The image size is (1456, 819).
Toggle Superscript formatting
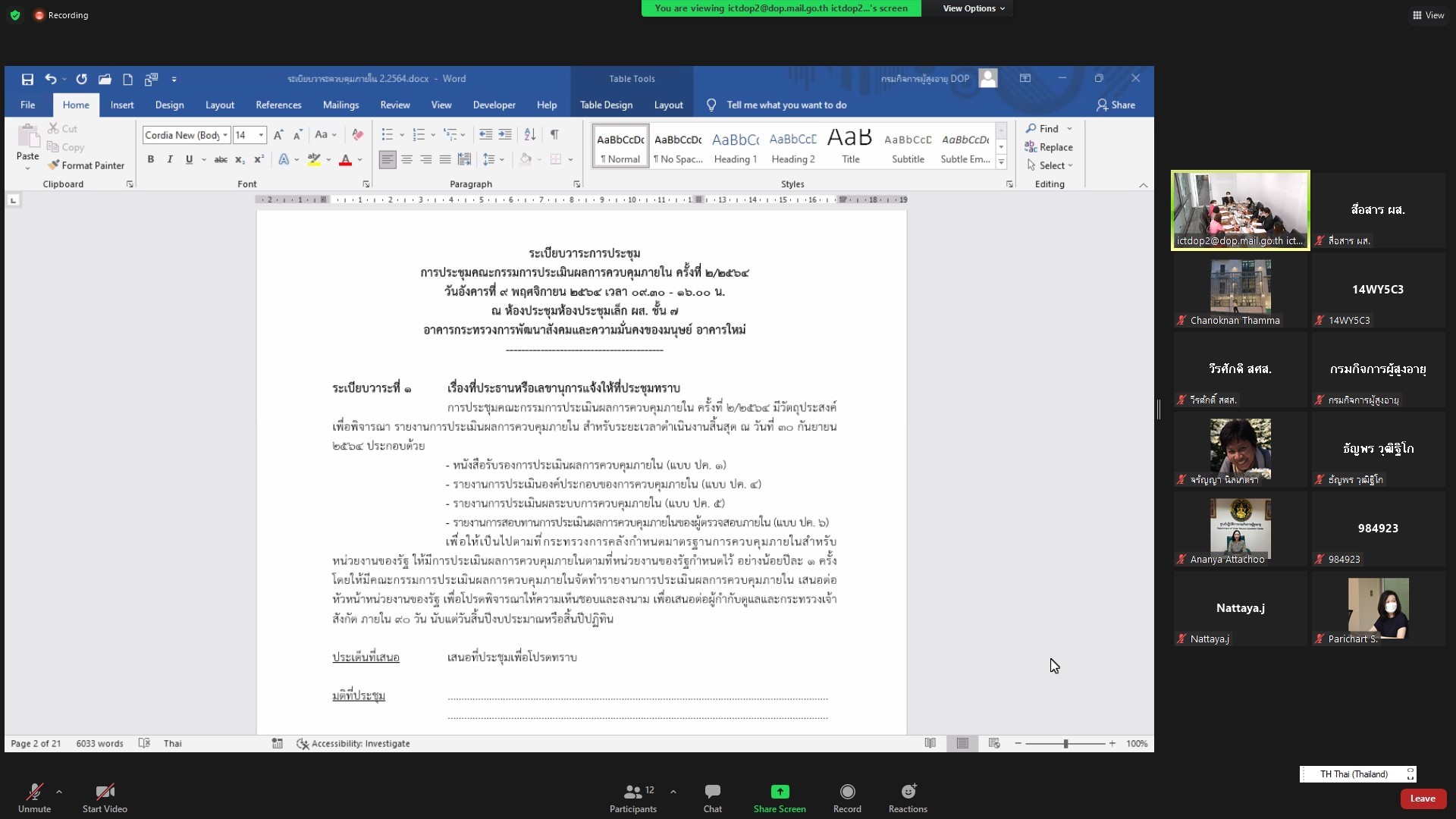click(259, 159)
